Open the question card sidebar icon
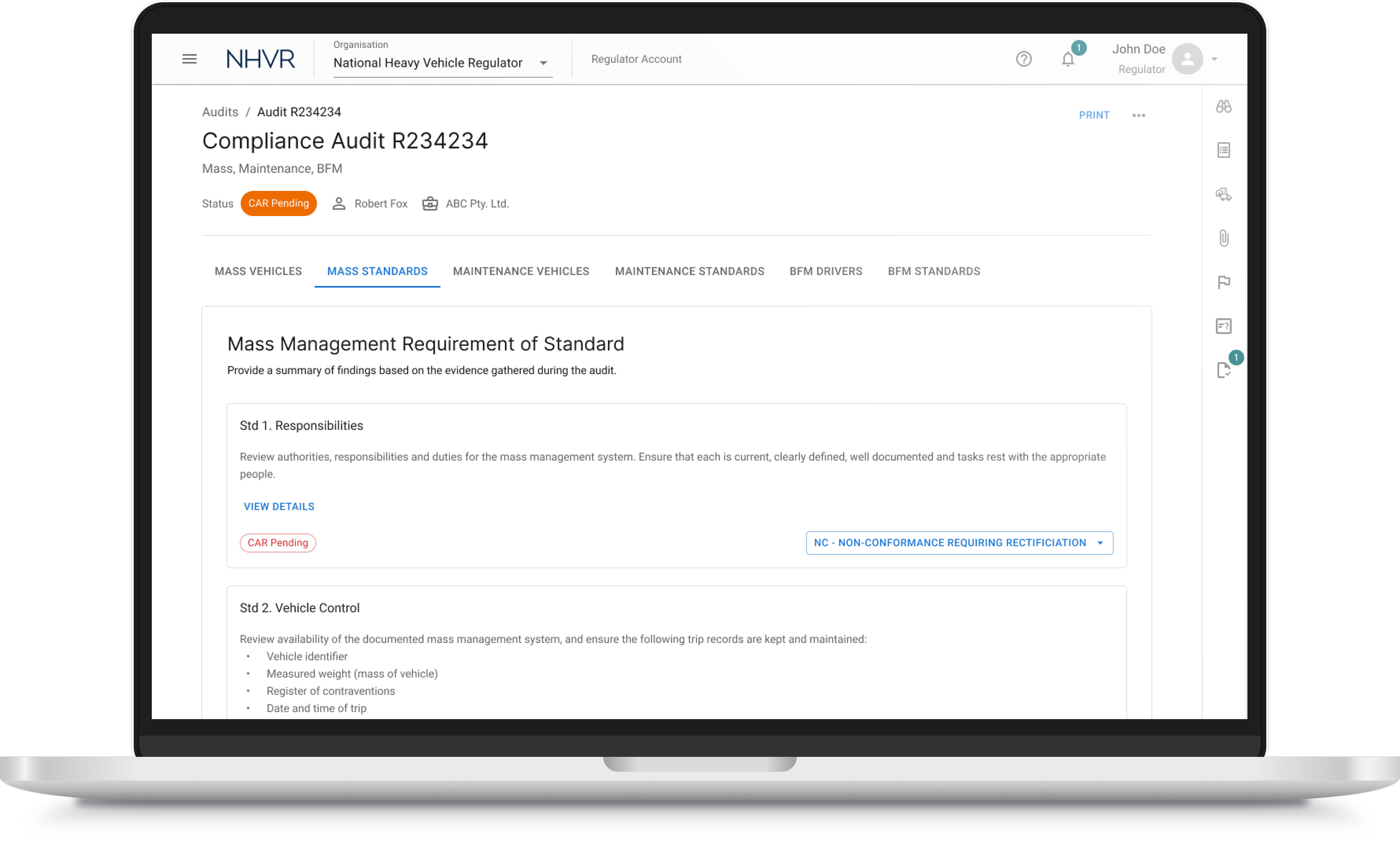 [x=1223, y=326]
